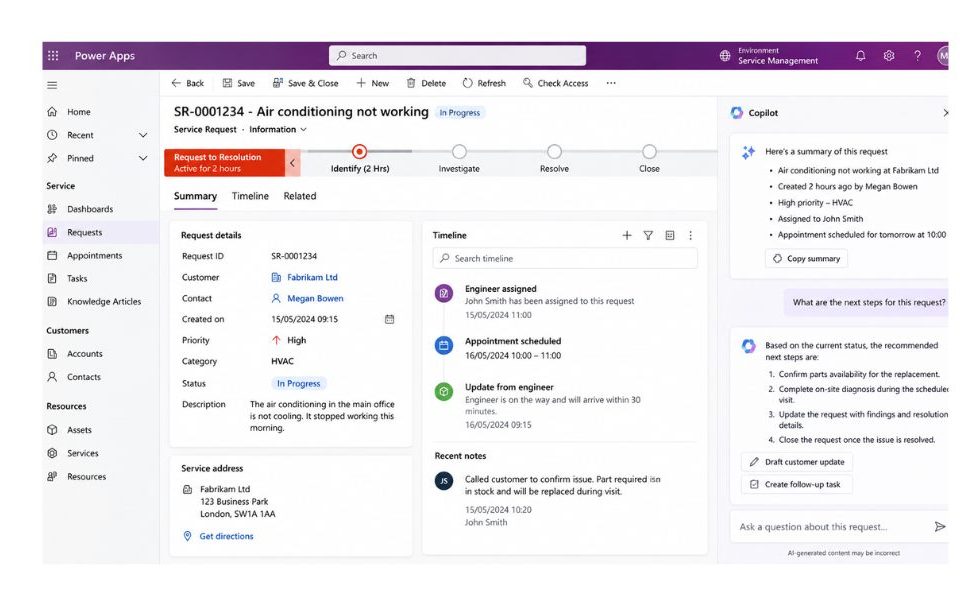This screenshot has width=960, height=600.
Task: Go back using Back arrow
Action: pos(187,83)
